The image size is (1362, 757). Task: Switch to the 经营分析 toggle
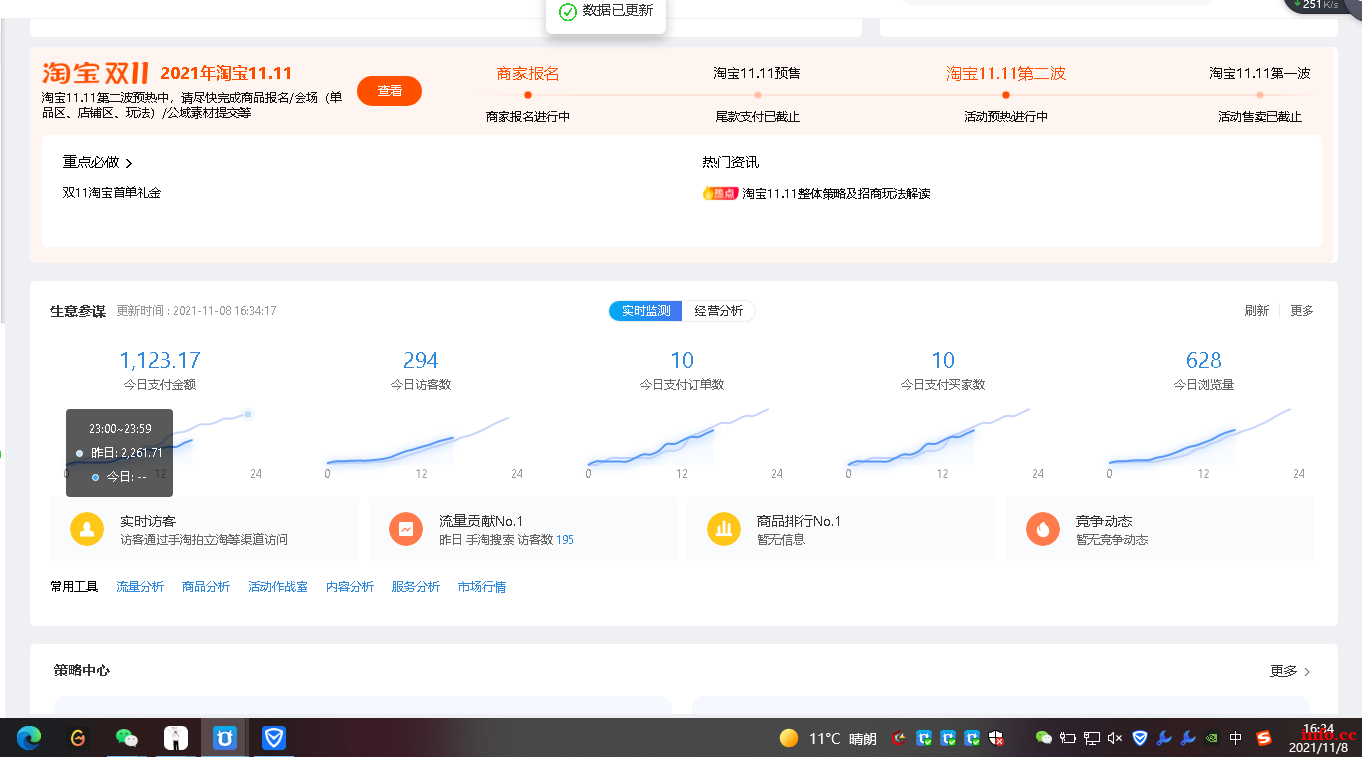coord(719,311)
